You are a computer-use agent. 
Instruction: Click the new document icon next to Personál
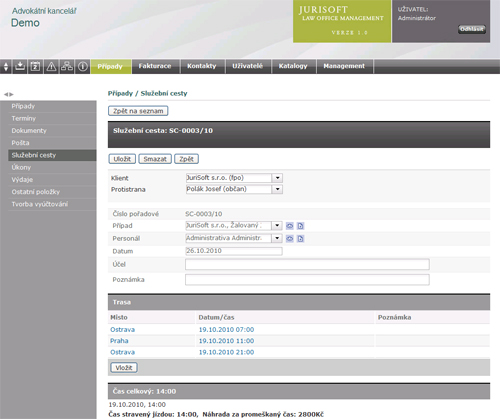coord(301,239)
